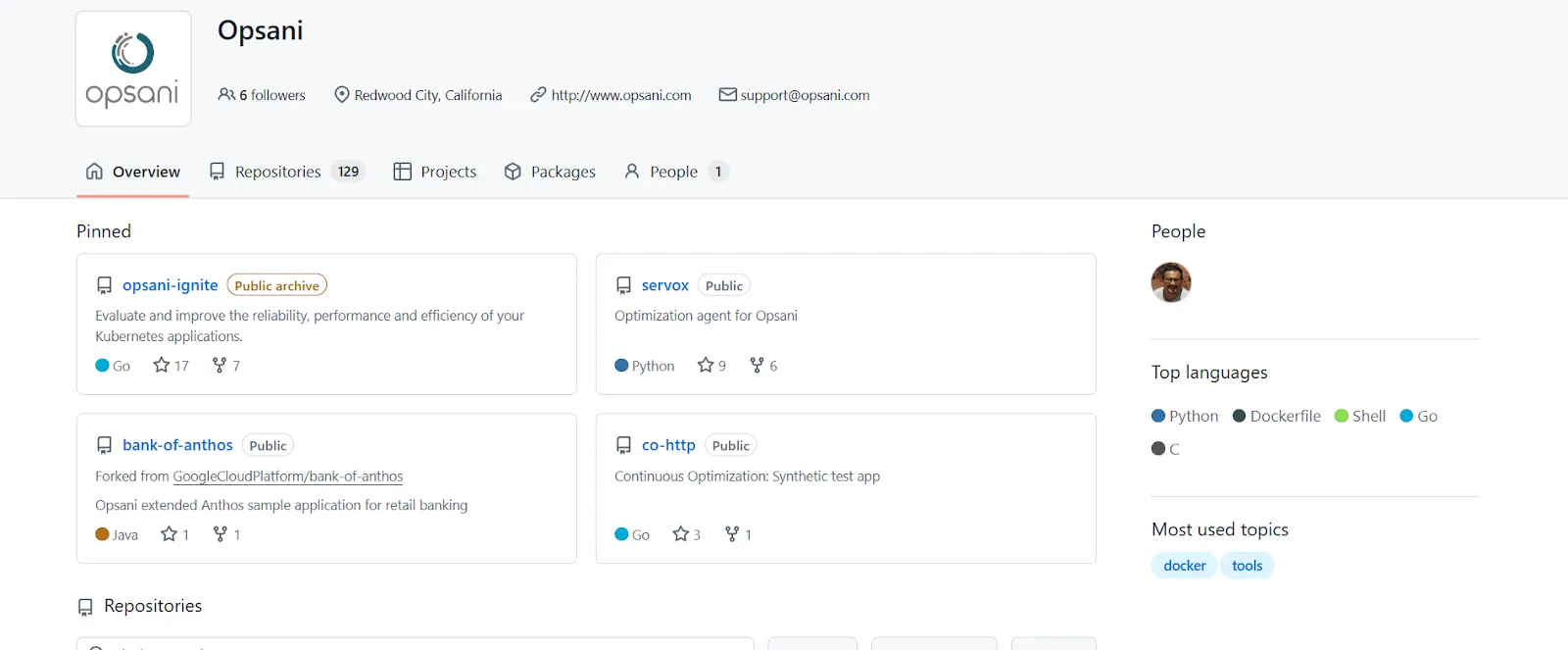Switch to the Repositories tab
Viewport: 1568px width, 650px height.
coord(287,172)
